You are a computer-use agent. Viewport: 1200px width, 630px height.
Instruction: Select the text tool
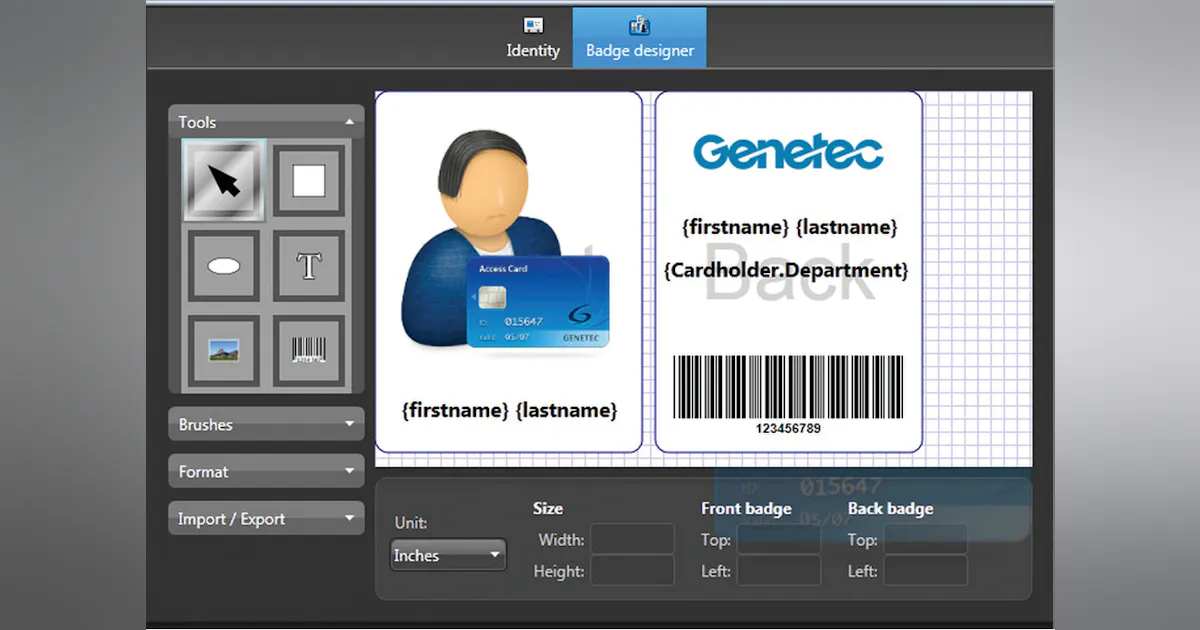point(309,265)
